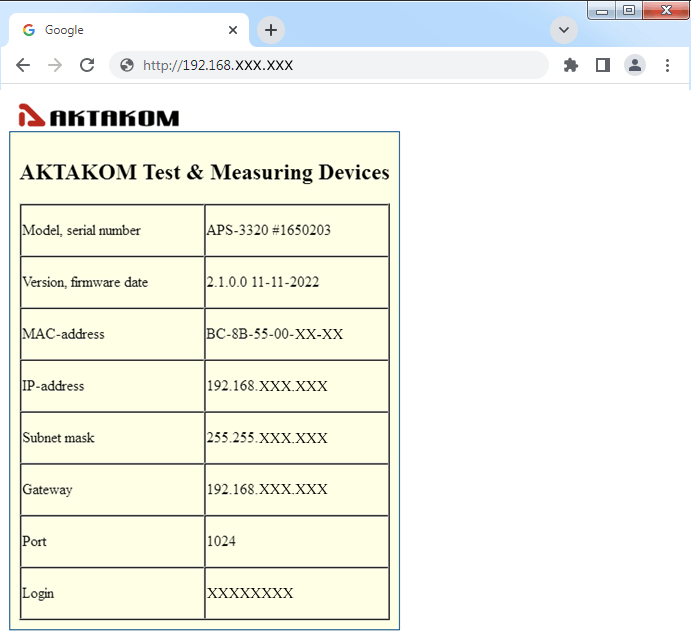Click the 'APS-3320 #1650203' value

pyautogui.click(x=269, y=230)
